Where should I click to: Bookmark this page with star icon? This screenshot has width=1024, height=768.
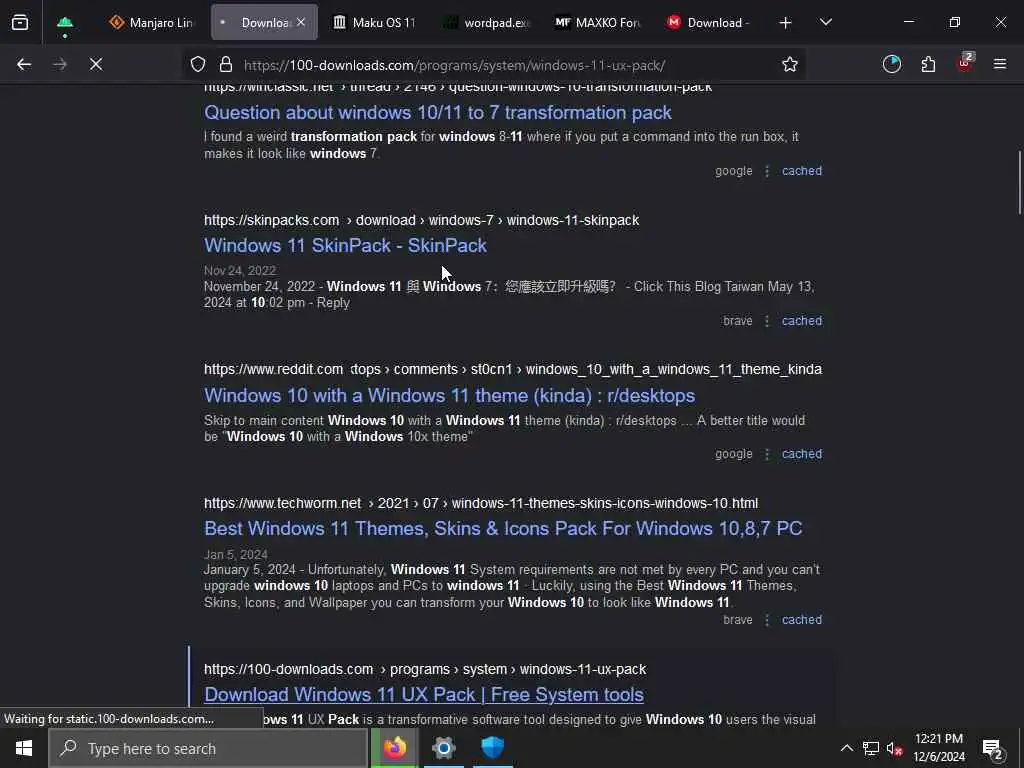click(x=790, y=65)
